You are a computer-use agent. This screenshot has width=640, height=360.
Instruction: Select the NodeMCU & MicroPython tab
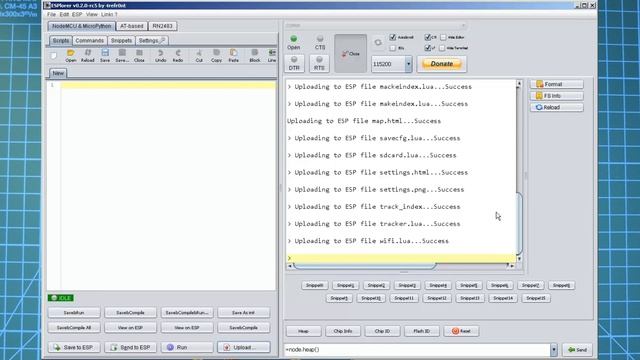pyautogui.click(x=82, y=26)
